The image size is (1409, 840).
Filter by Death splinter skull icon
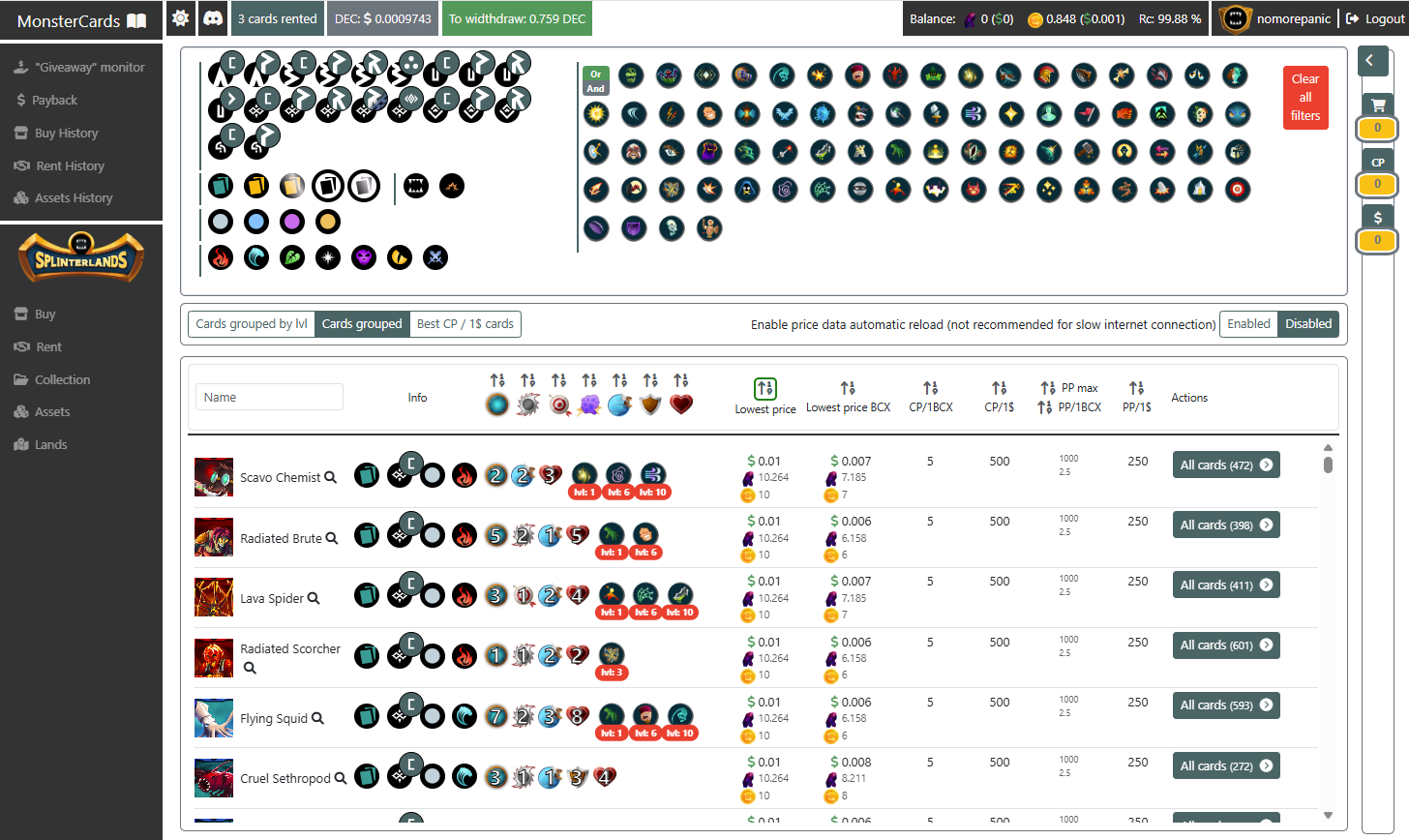coord(364,257)
